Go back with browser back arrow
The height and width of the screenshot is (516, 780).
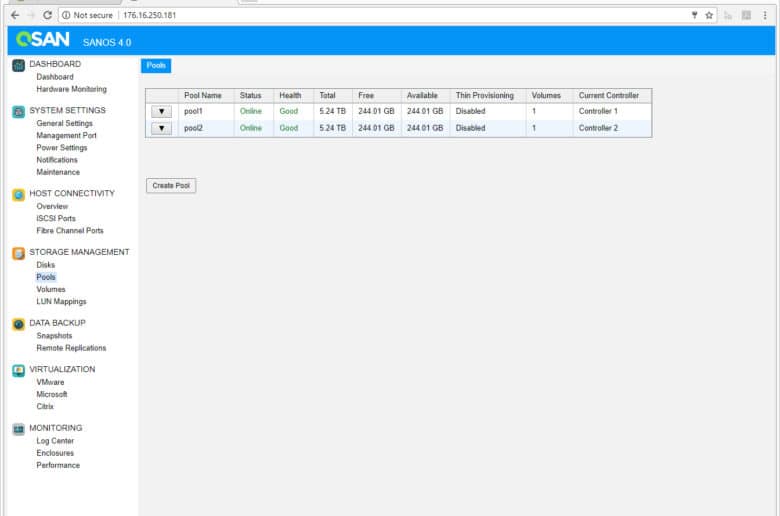(x=15, y=15)
